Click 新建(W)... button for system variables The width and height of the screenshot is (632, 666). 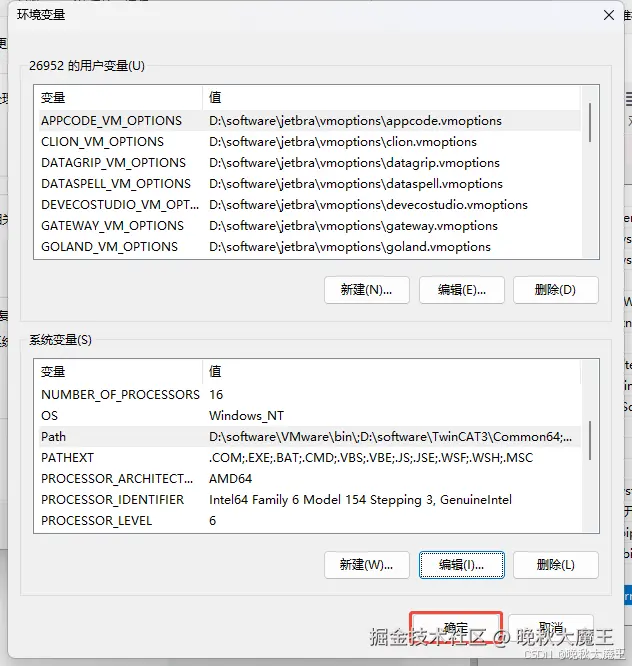[x=367, y=565]
